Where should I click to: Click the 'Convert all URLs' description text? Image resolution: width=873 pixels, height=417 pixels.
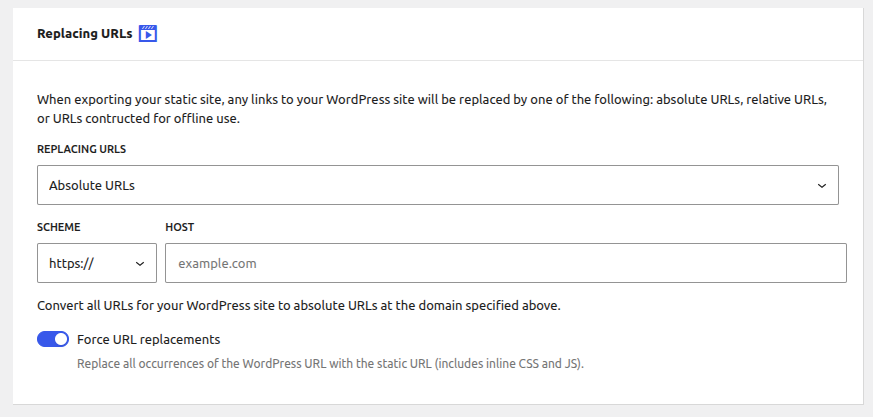pos(298,305)
